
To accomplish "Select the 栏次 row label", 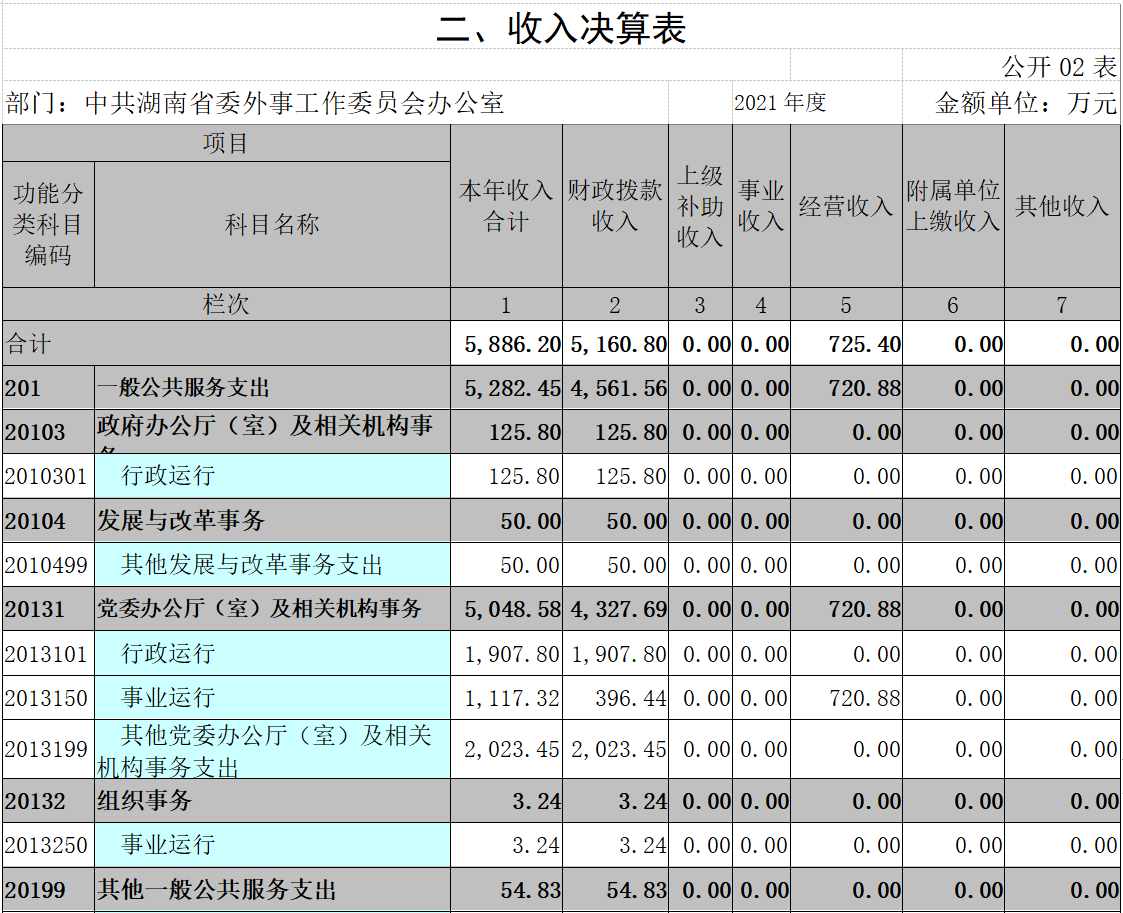I will [226, 304].
